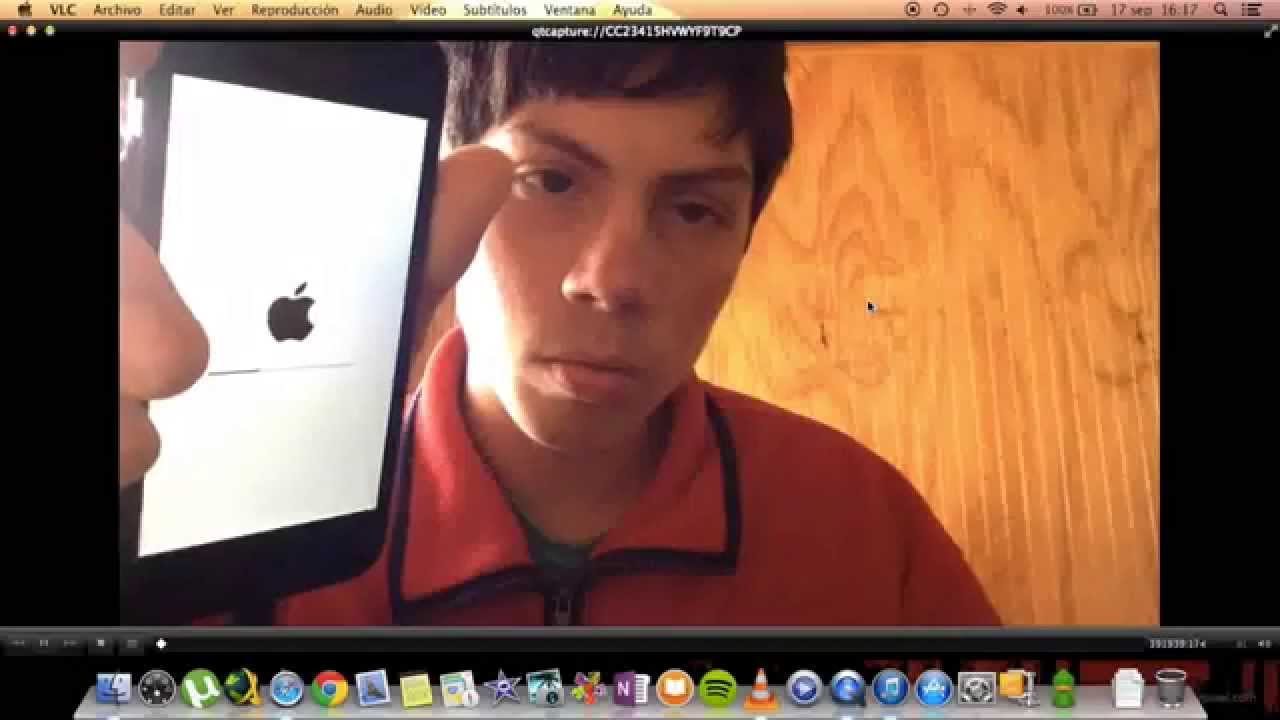Open the Vídeo menu
The width and height of the screenshot is (1280, 720).
[x=428, y=10]
